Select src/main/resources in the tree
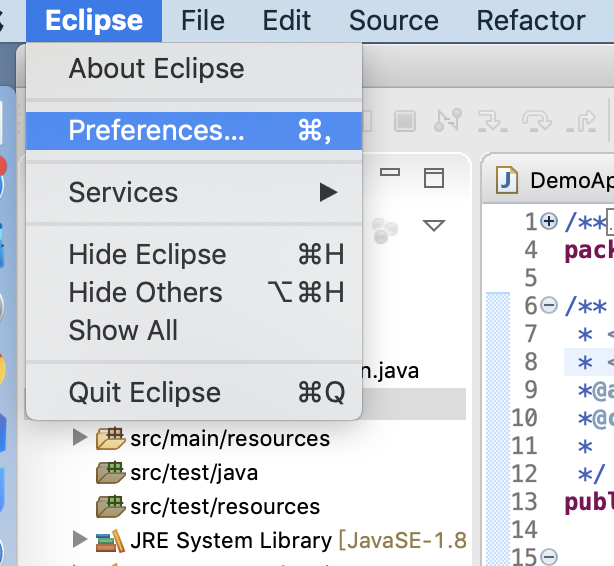The height and width of the screenshot is (566, 614). (230, 439)
